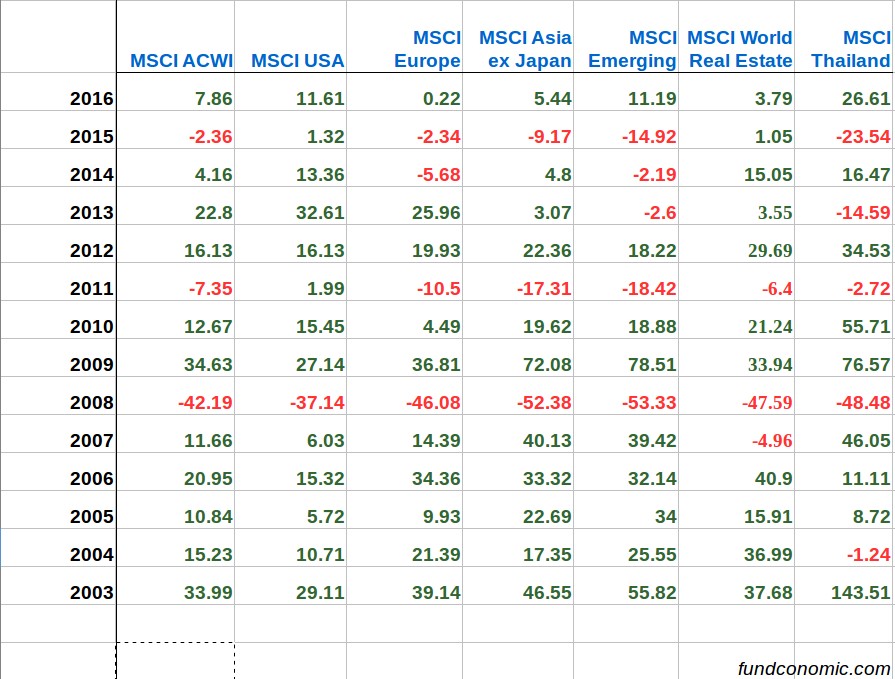This screenshot has width=895, height=679.
Task: Select MSCI Europe 2014 value -5.68
Action: [x=438, y=175]
